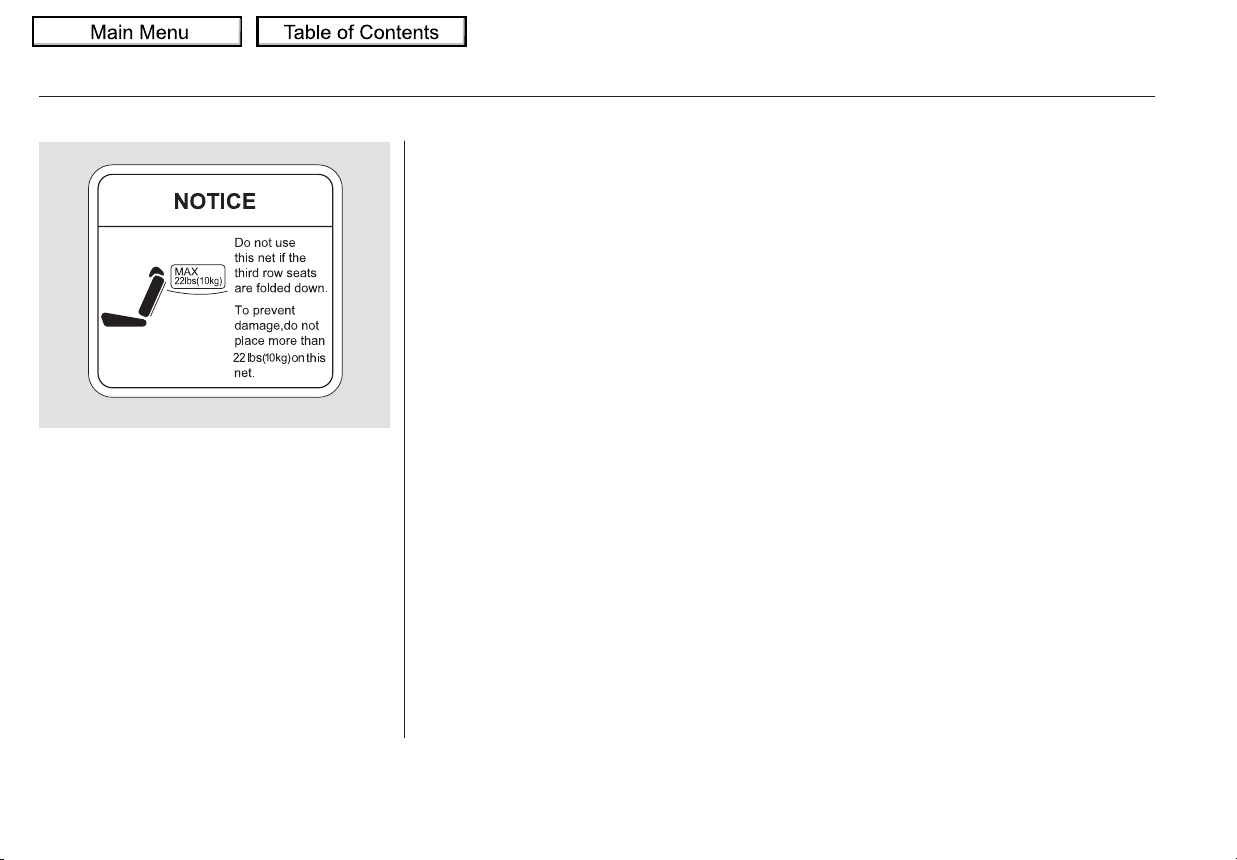The image size is (1237, 860).
Task: Go to the Table of Contents
Action: coord(361,32)
